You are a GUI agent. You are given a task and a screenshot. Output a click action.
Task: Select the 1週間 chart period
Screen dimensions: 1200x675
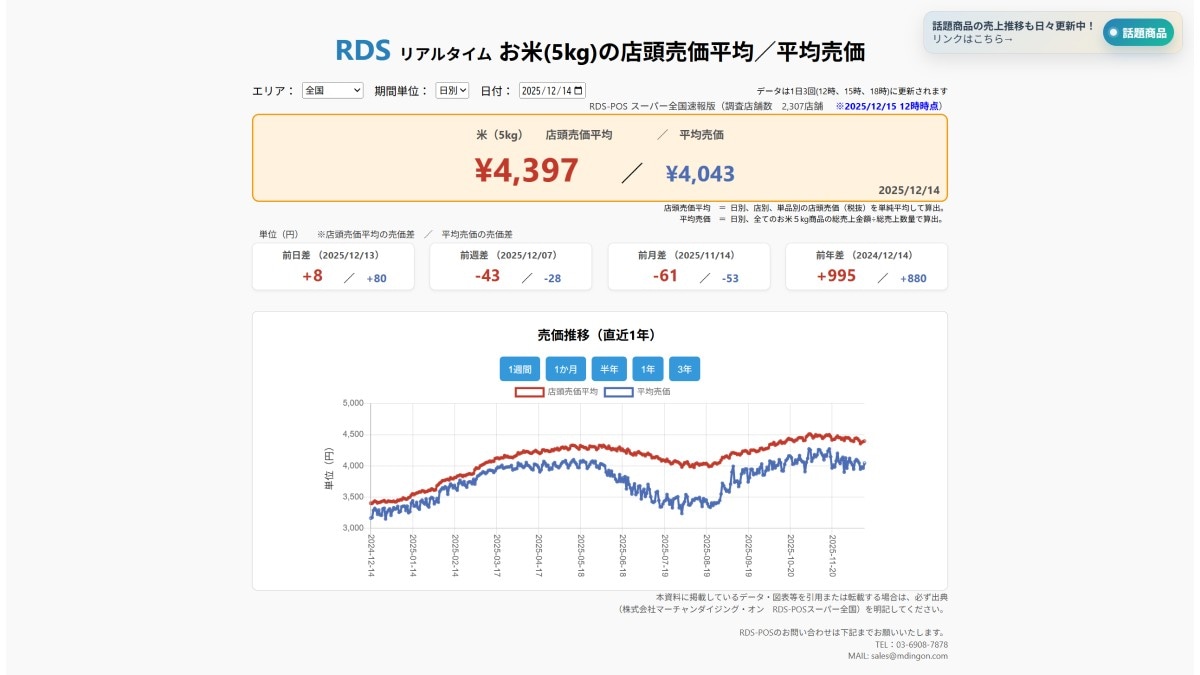[519, 369]
